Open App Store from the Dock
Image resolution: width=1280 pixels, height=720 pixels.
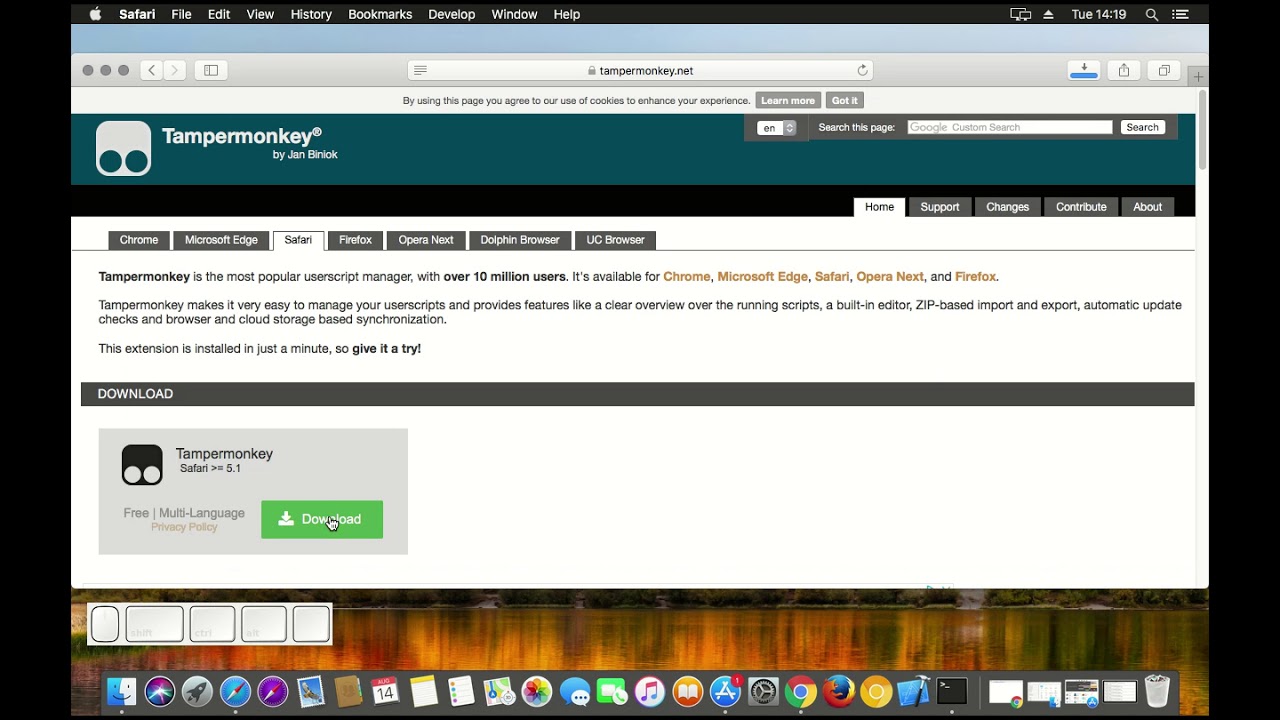pos(725,691)
